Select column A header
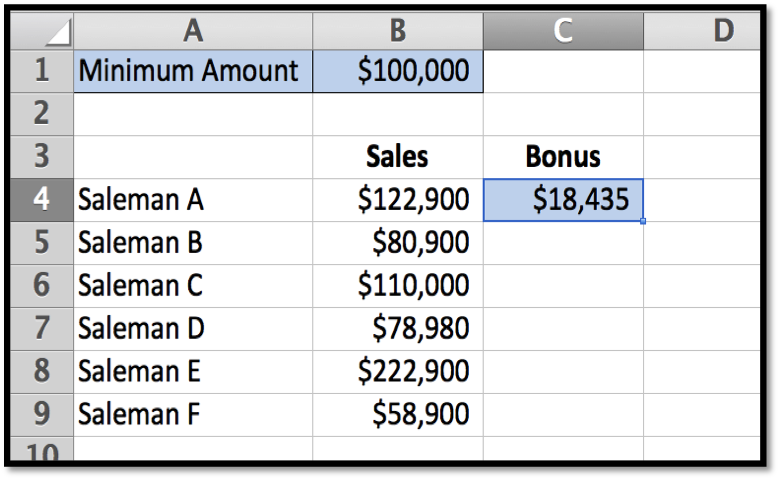Screen dimensions: 780x480 pyautogui.click(x=192, y=32)
